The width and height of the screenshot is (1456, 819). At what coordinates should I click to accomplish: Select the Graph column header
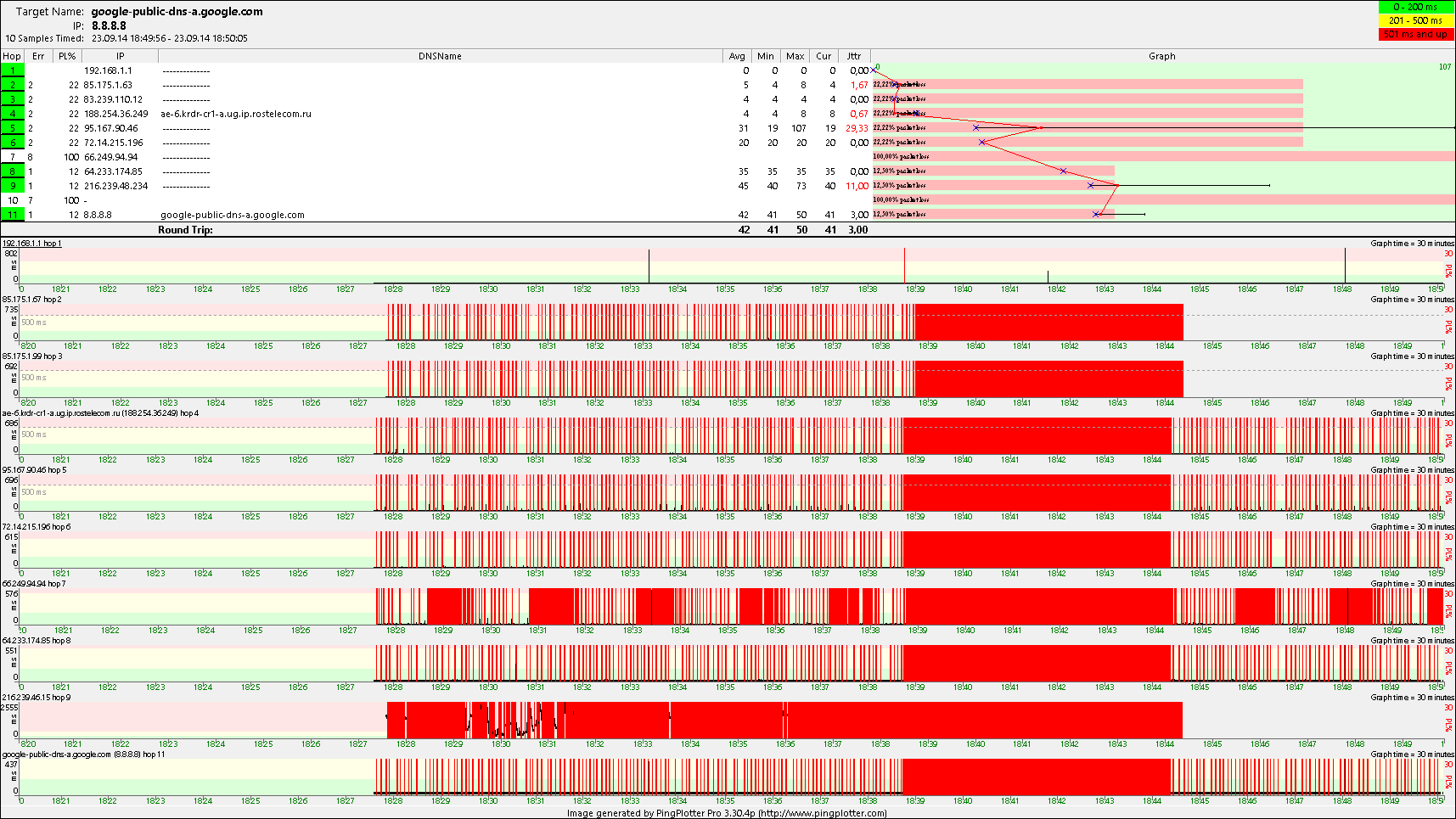click(1161, 56)
